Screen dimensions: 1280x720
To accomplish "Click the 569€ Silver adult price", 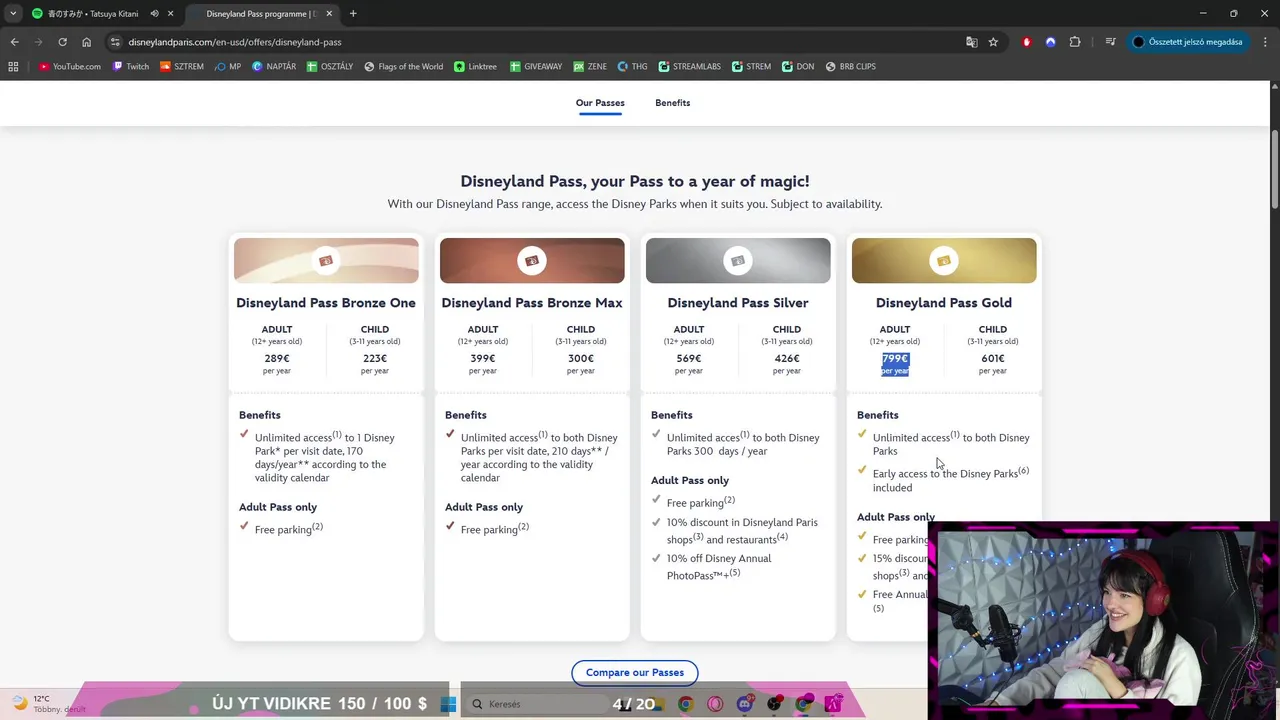I will (x=689, y=358).
